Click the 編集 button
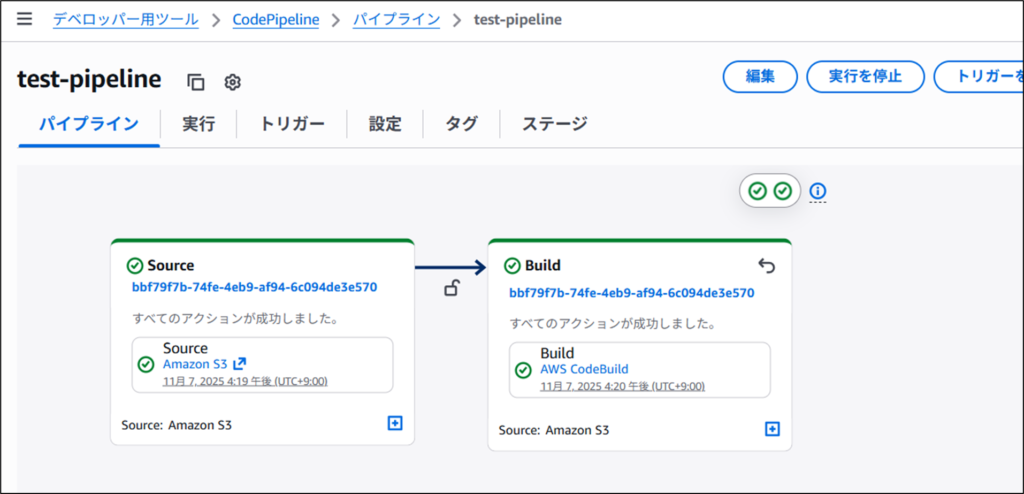The height and width of the screenshot is (494, 1024). click(760, 77)
